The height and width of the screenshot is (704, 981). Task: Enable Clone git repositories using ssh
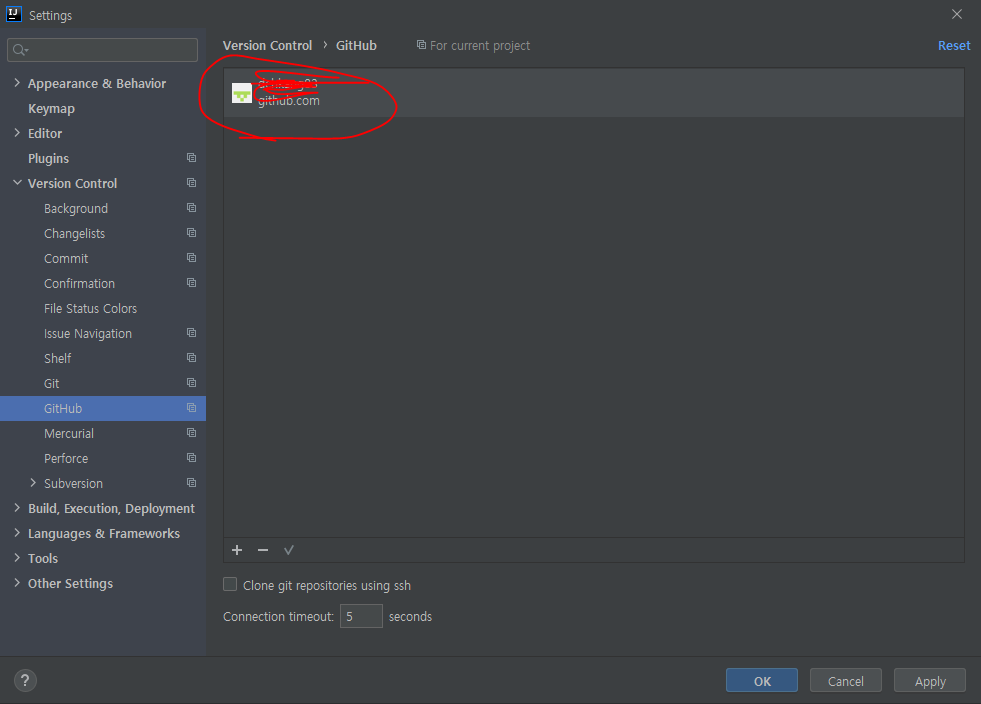point(230,584)
